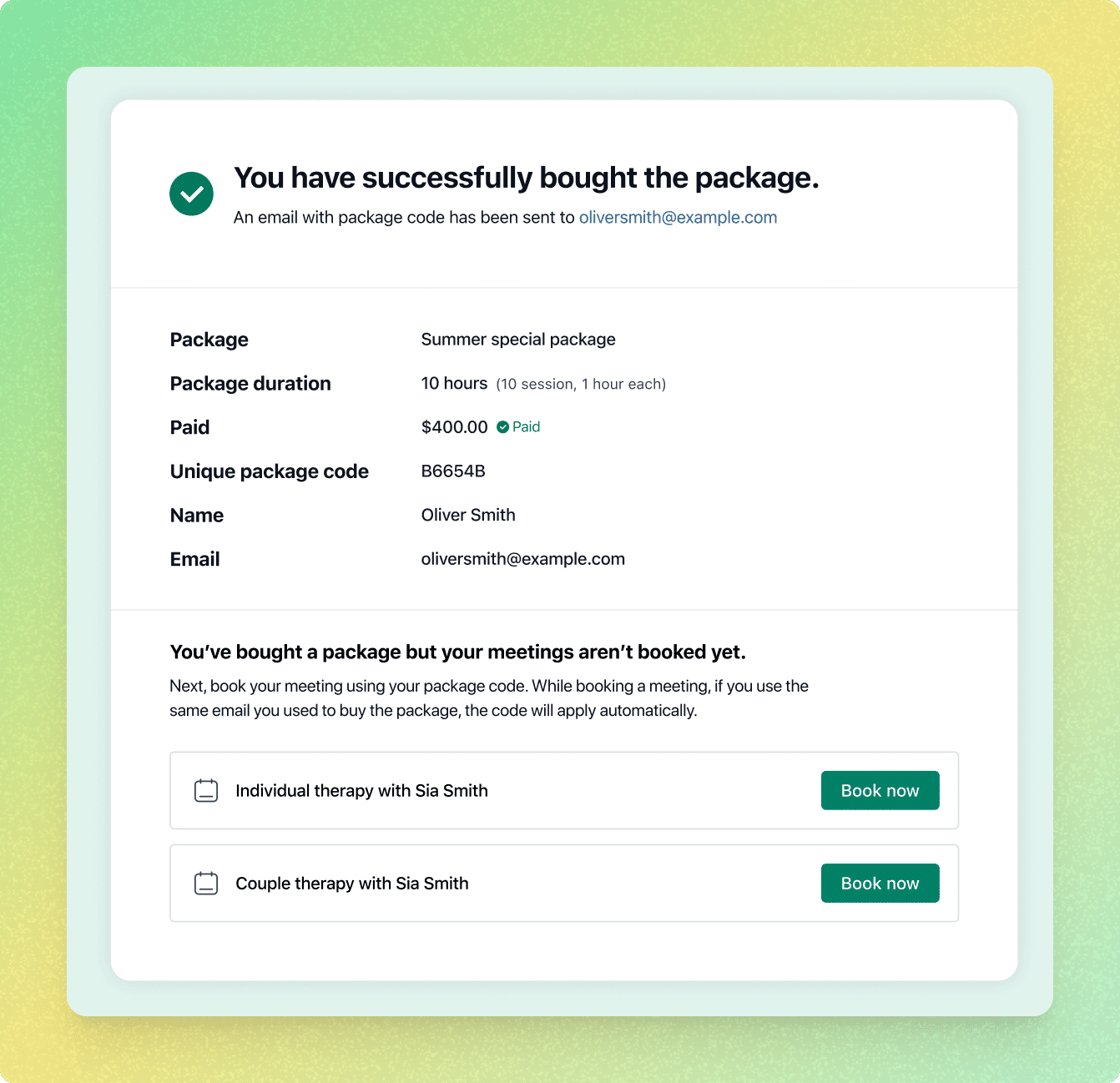This screenshot has height=1083, width=1120.
Task: Select the unique package code B6654B
Action: [453, 471]
